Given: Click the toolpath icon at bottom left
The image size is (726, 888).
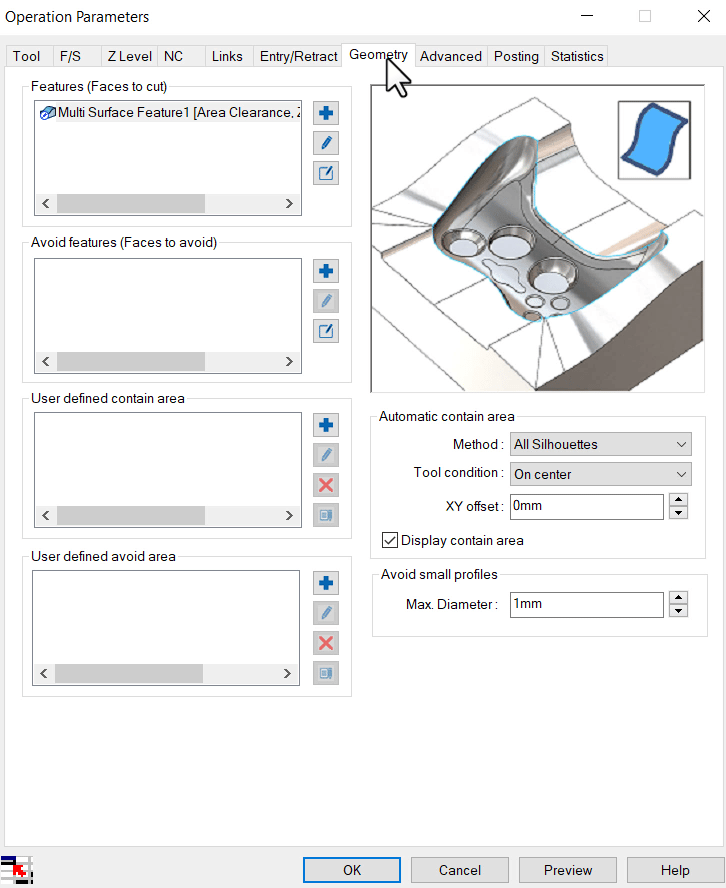Looking at the screenshot, I should coord(15,869).
